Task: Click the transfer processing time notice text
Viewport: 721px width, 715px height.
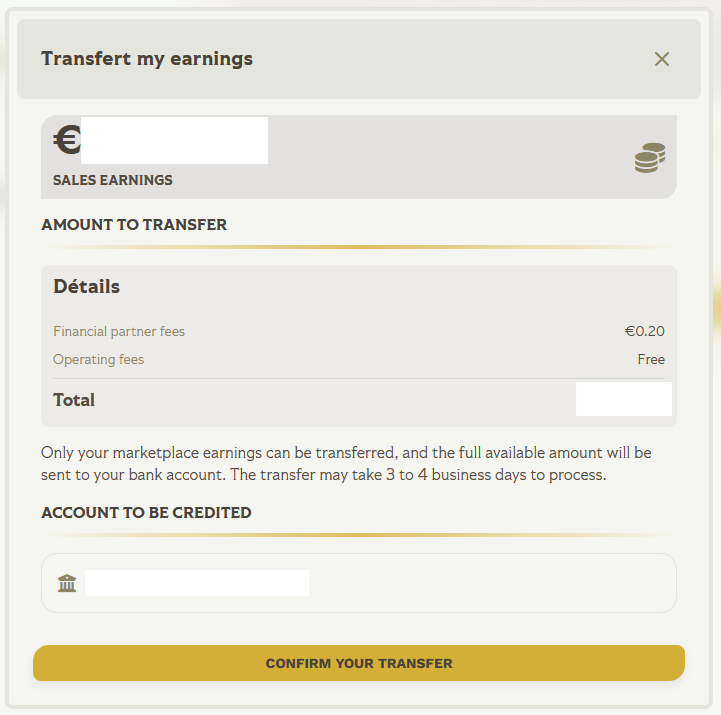Action: click(x=346, y=464)
